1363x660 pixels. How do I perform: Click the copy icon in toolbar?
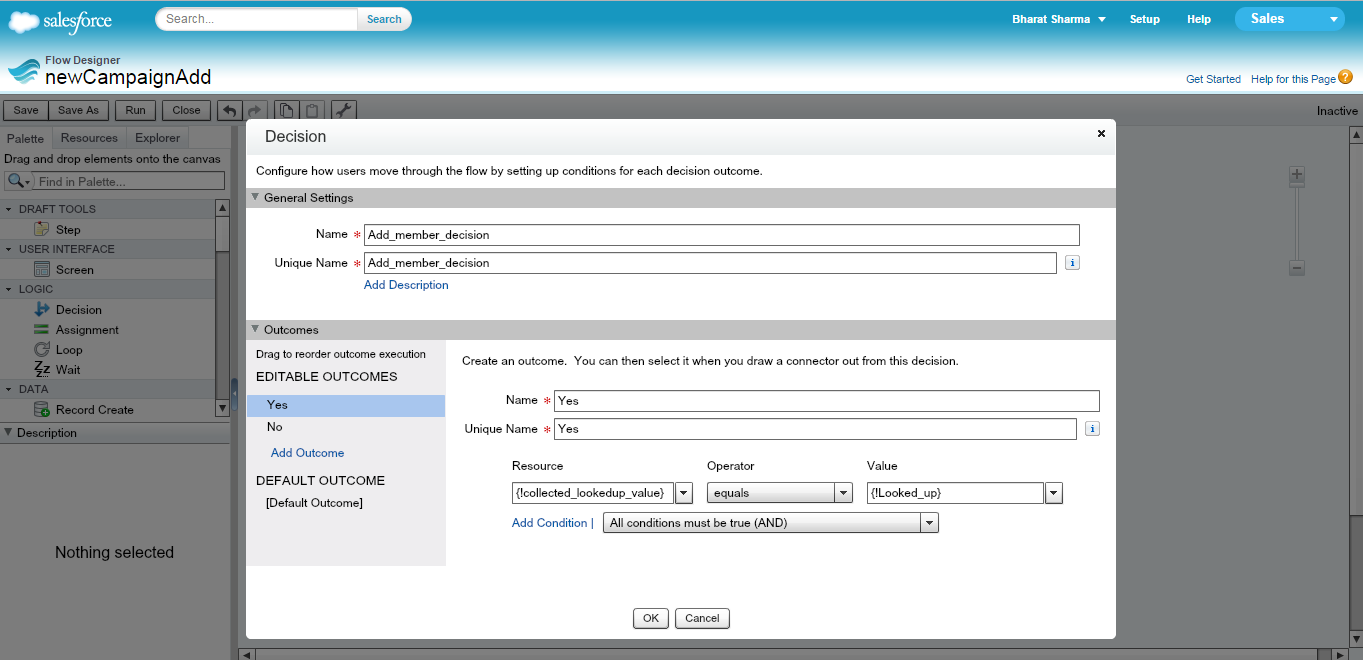pyautogui.click(x=286, y=110)
